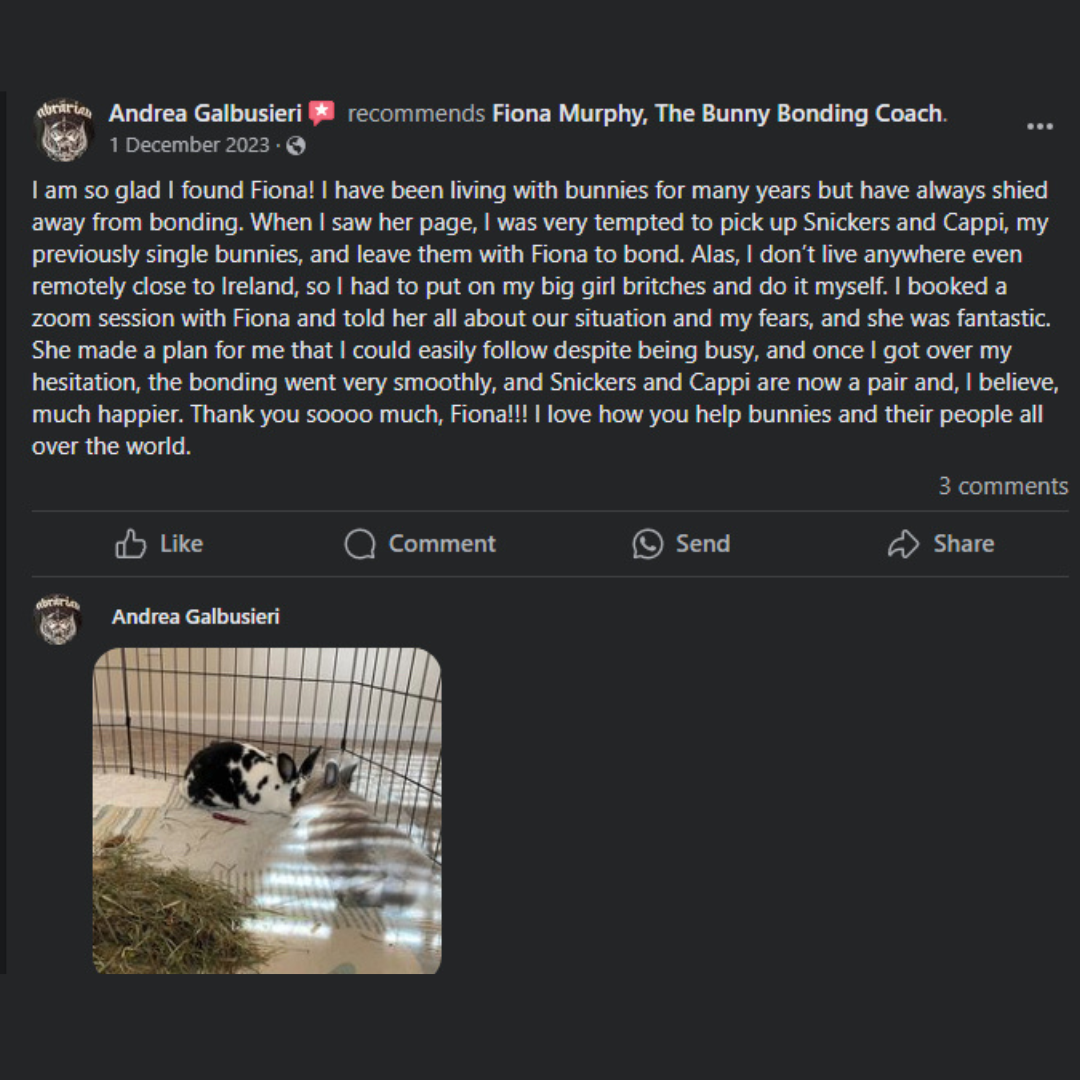1080x1080 pixels.
Task: Click the 1 December 2023 timestamp
Action: [190, 146]
